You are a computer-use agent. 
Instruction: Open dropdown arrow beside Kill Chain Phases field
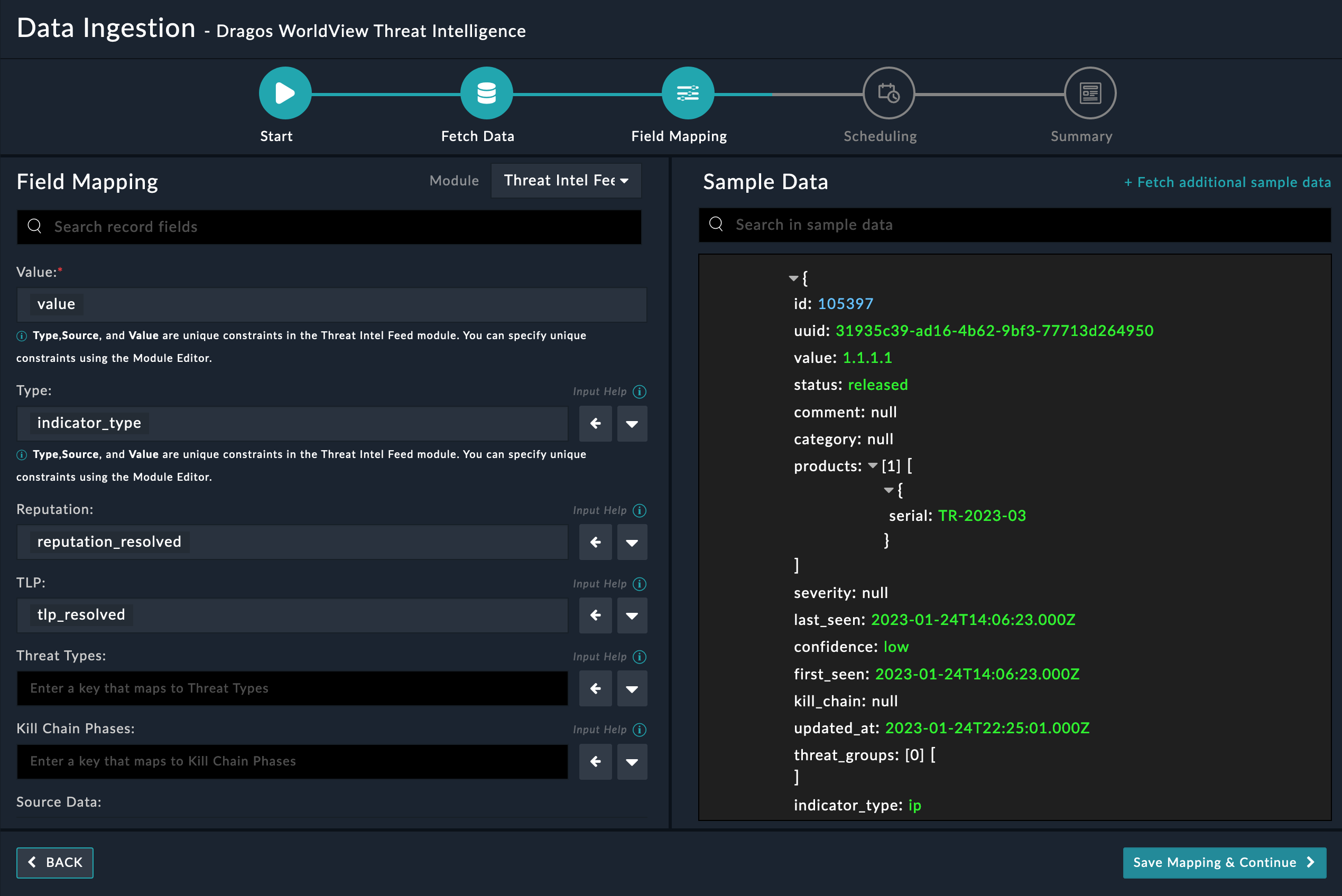pyautogui.click(x=632, y=762)
